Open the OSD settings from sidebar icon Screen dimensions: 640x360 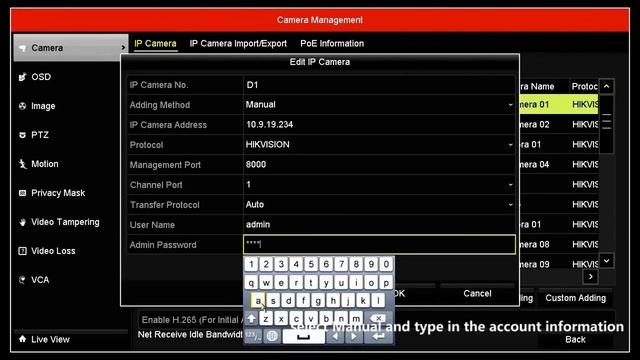coord(22,77)
